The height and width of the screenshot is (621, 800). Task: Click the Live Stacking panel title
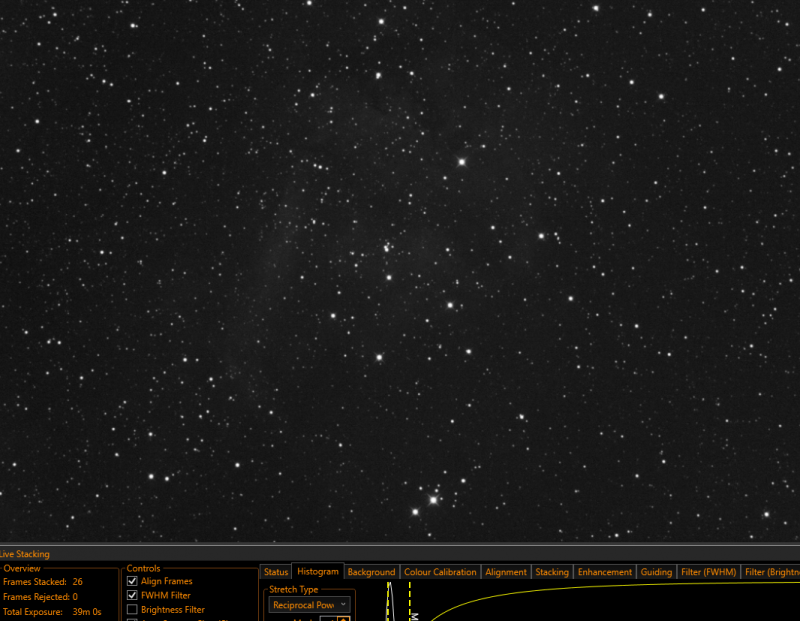click(25, 554)
